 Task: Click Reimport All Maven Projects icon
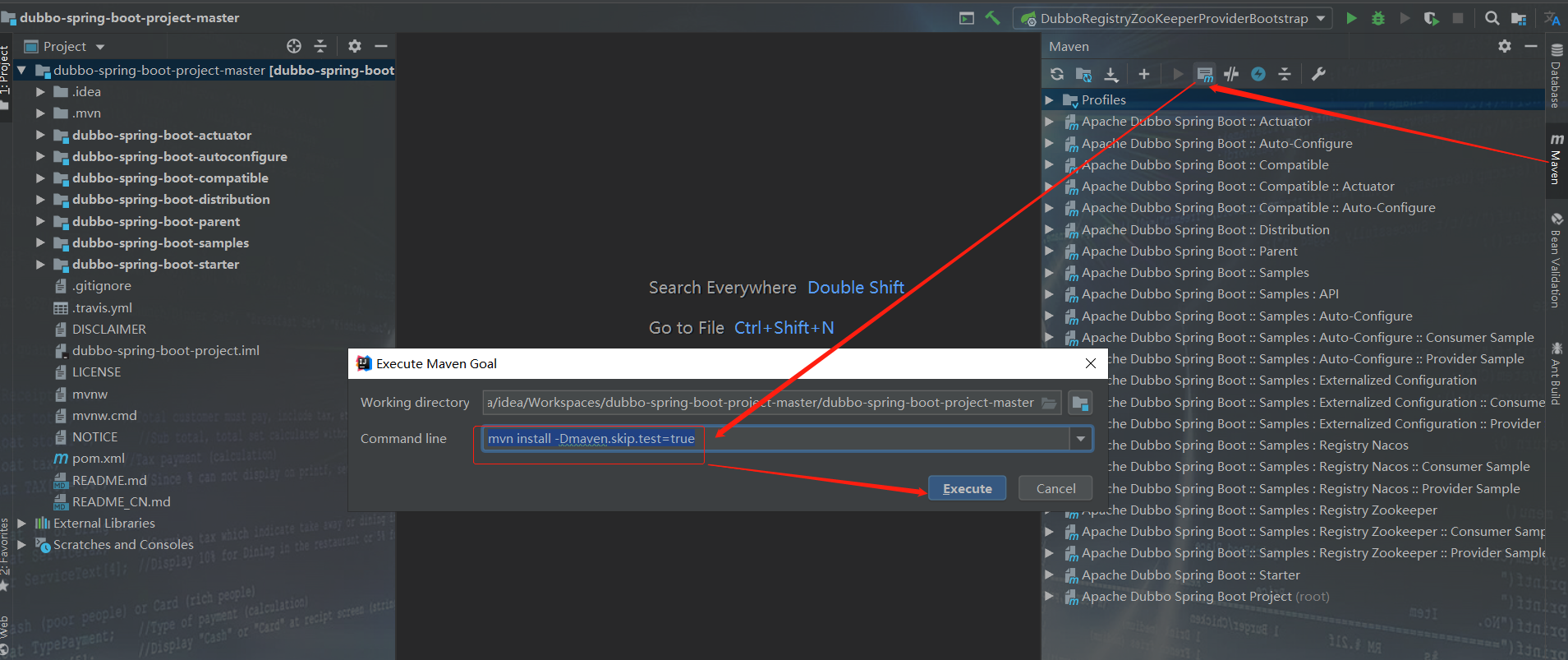click(x=1057, y=74)
